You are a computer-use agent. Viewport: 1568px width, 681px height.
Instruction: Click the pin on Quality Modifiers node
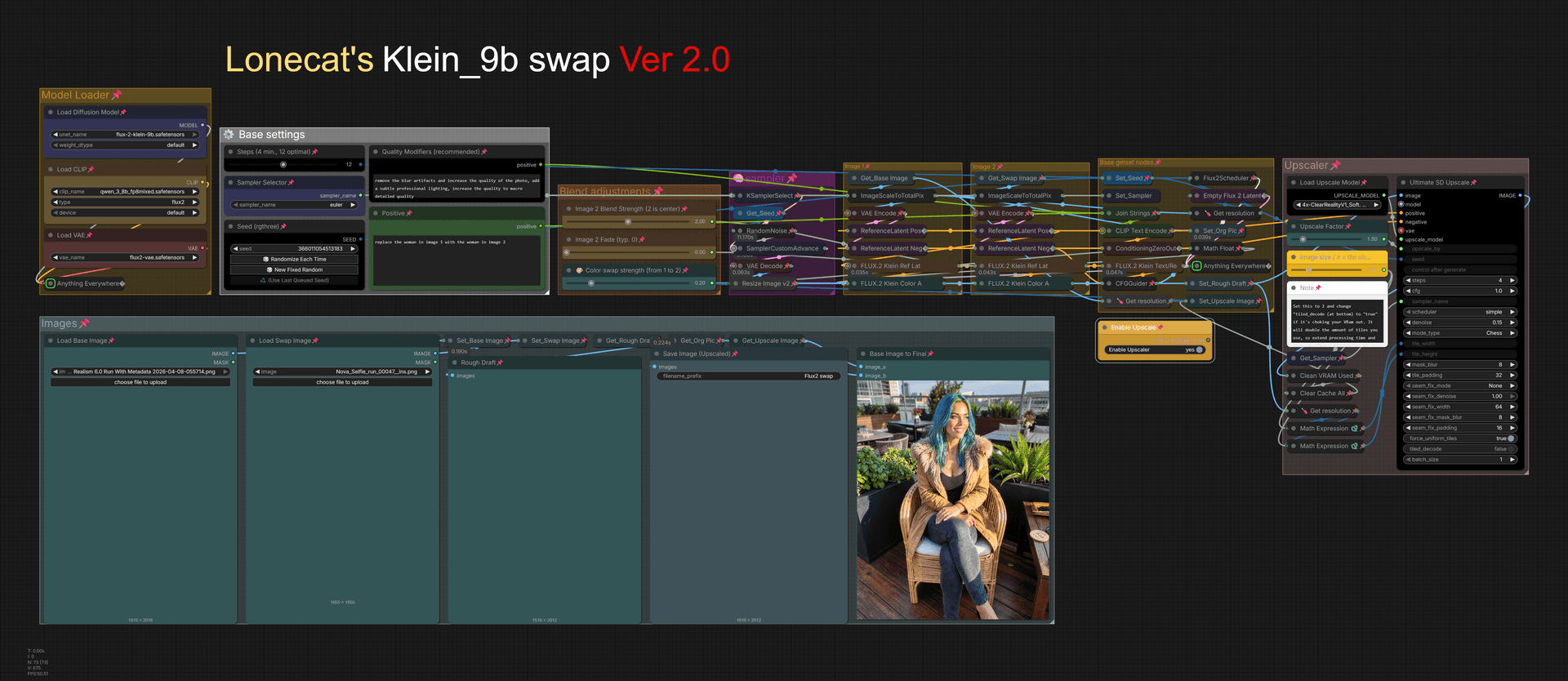pos(484,152)
